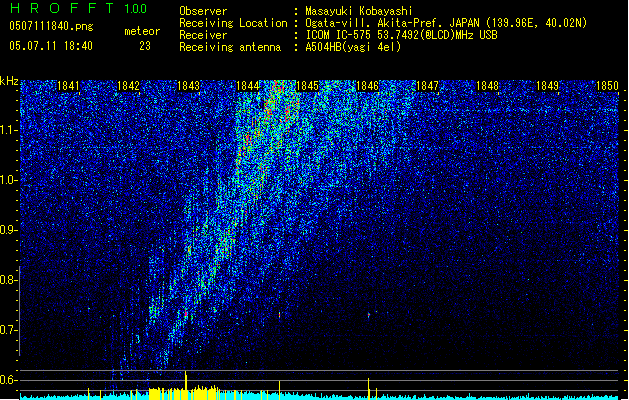Click the receiver text ICOM IC-575 53.7492
This screenshot has width=629, height=400.
[401, 35]
